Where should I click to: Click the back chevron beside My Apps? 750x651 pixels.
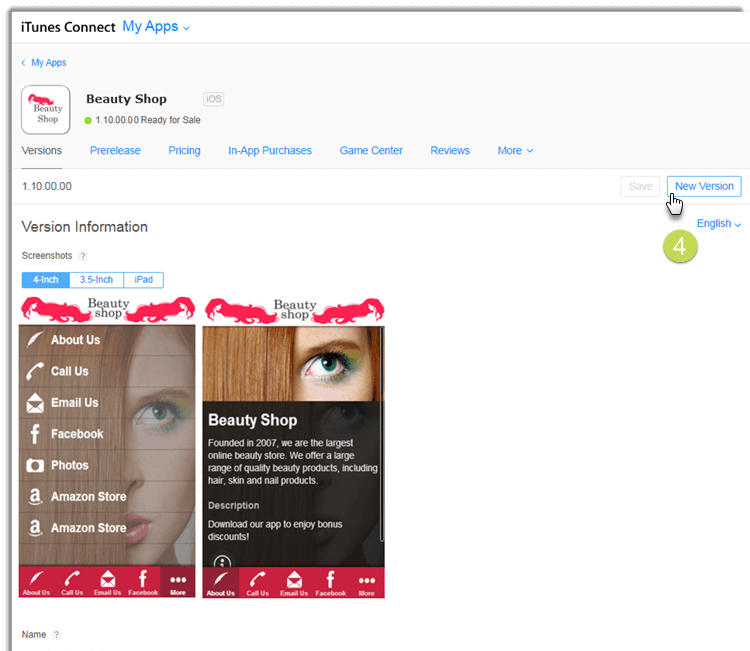point(24,63)
